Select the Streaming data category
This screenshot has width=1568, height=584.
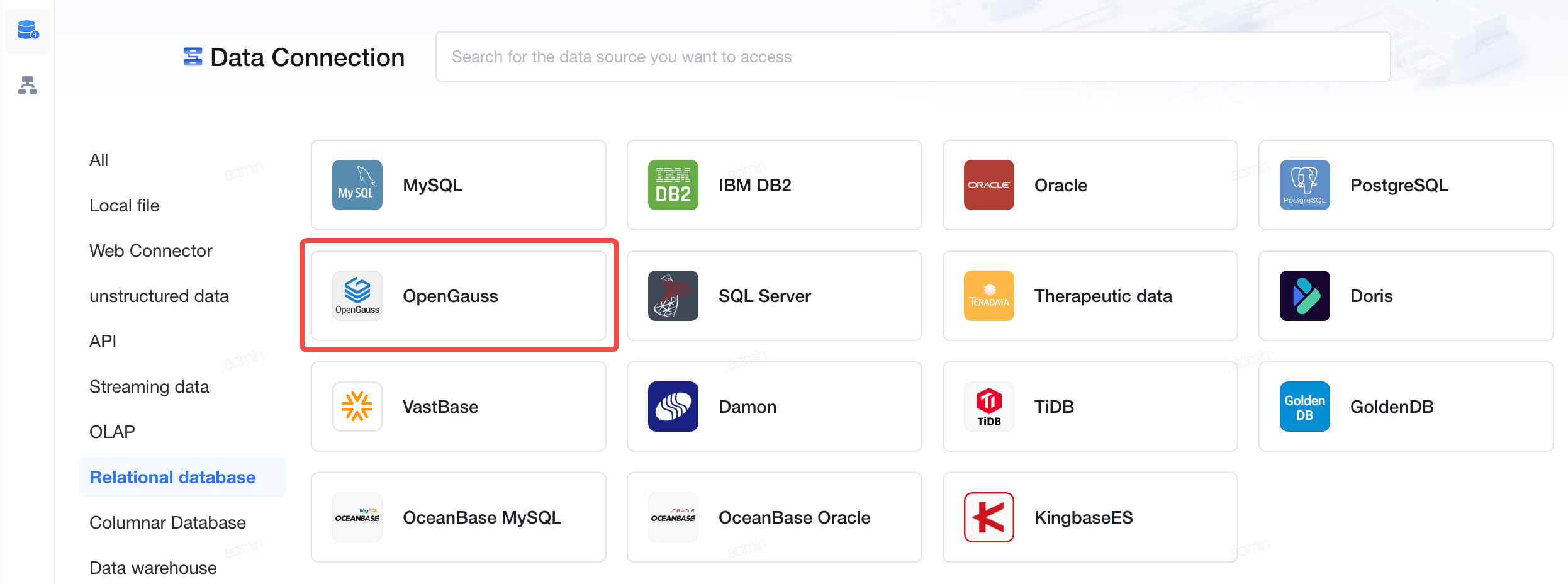tap(149, 386)
